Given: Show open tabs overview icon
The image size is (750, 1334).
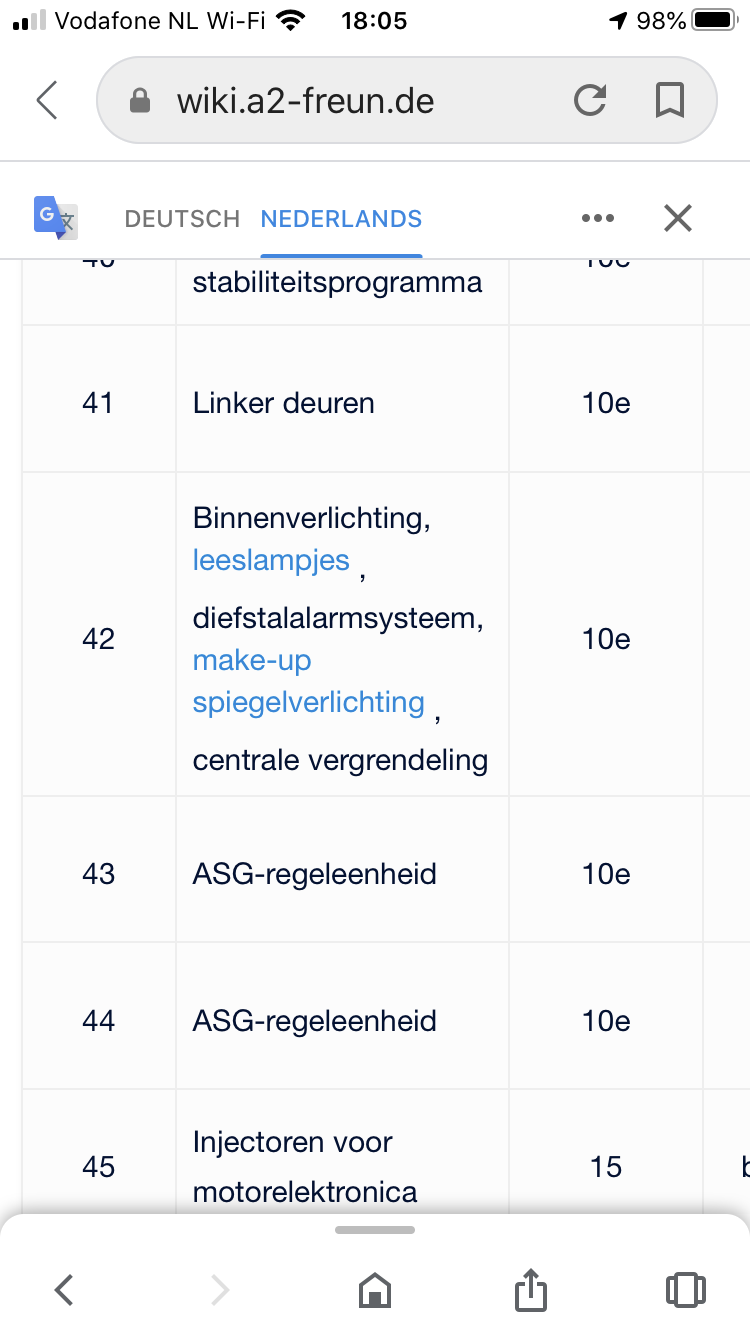Looking at the screenshot, I should point(685,1290).
